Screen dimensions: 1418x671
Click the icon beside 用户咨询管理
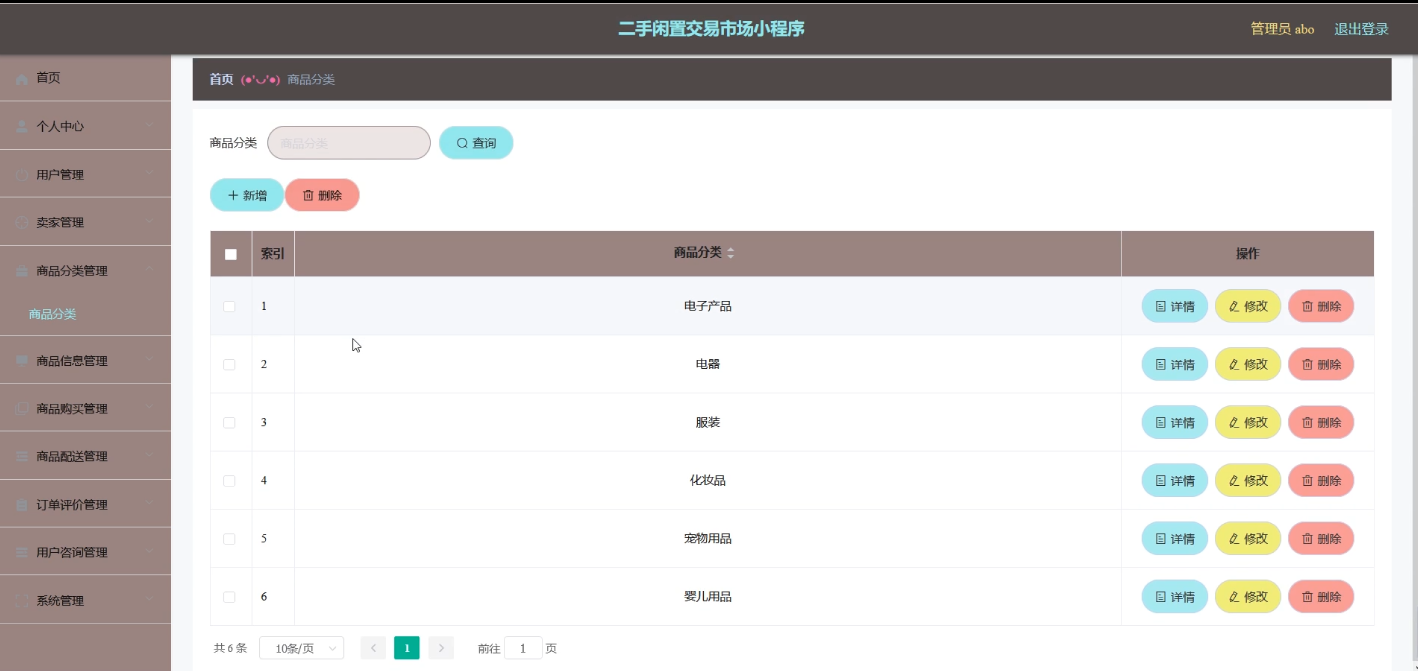click(x=22, y=552)
